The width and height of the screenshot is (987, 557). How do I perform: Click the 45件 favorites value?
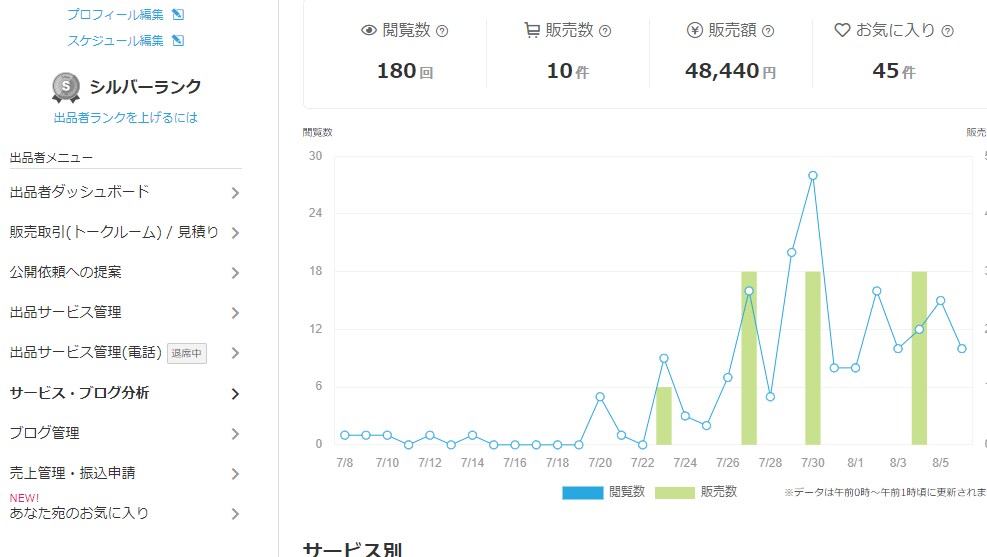[x=894, y=71]
